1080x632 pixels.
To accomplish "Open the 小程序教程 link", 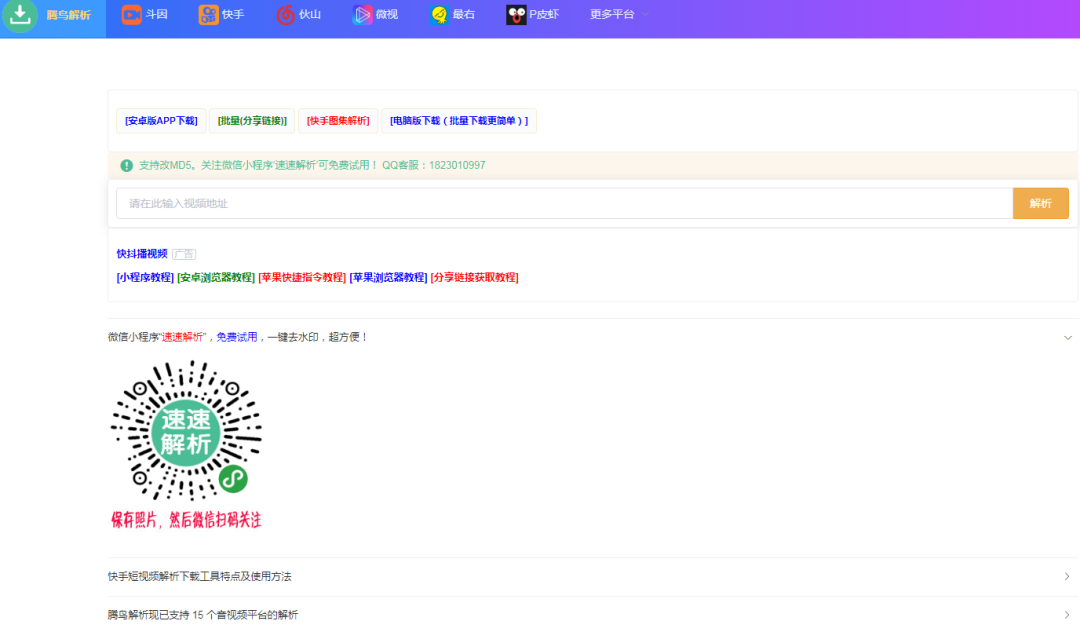I will pyautogui.click(x=145, y=277).
